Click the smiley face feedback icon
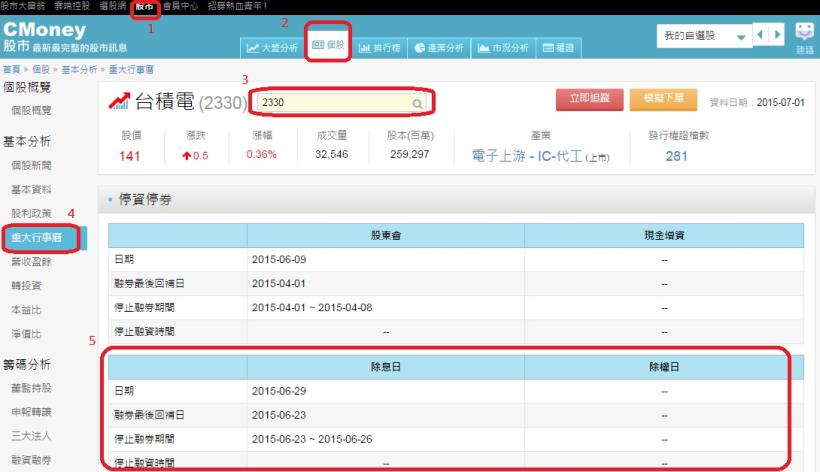Viewport: 820px width, 472px height. point(804,31)
